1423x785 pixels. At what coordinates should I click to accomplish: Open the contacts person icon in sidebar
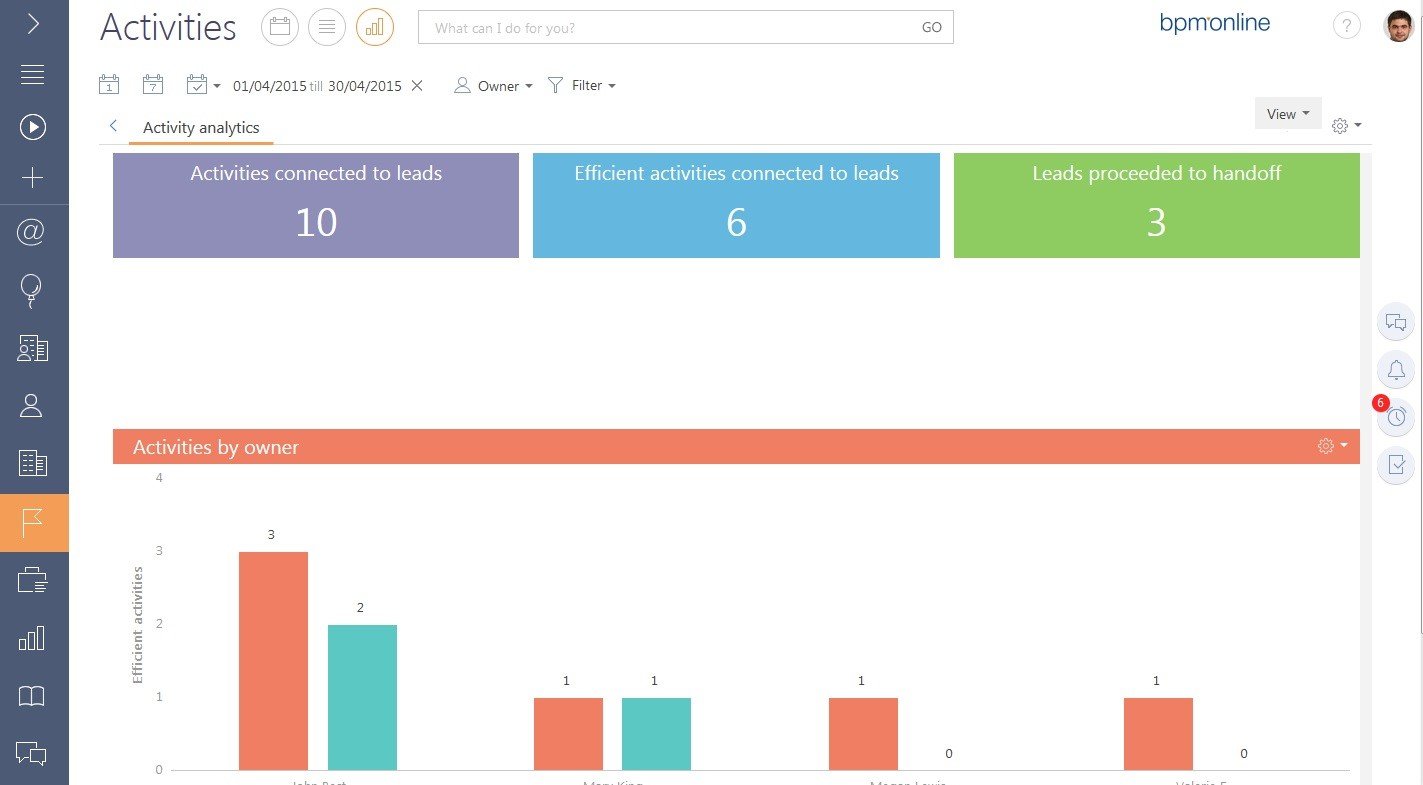[32, 406]
